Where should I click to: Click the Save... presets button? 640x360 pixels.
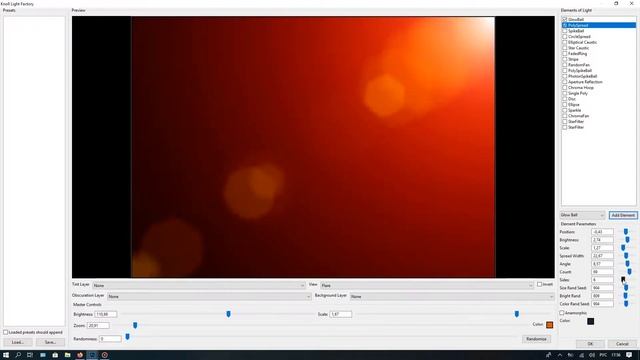tap(50, 342)
